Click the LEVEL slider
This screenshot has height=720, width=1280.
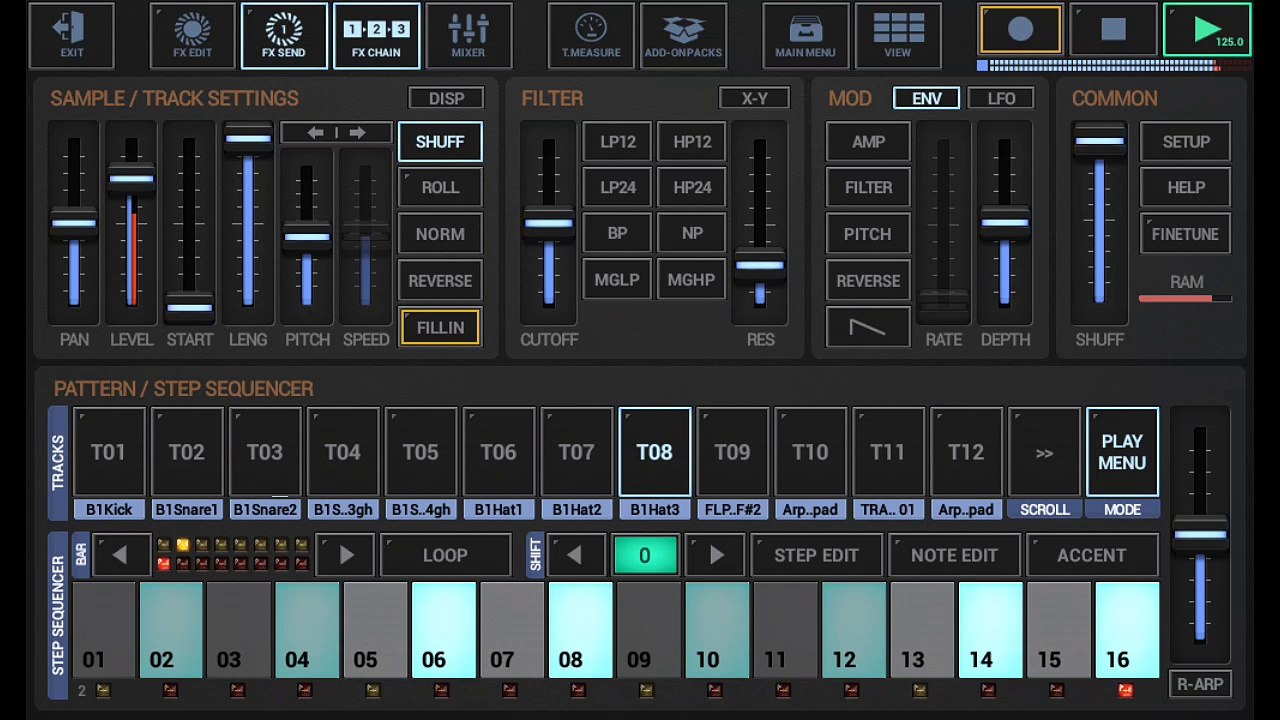point(131,223)
